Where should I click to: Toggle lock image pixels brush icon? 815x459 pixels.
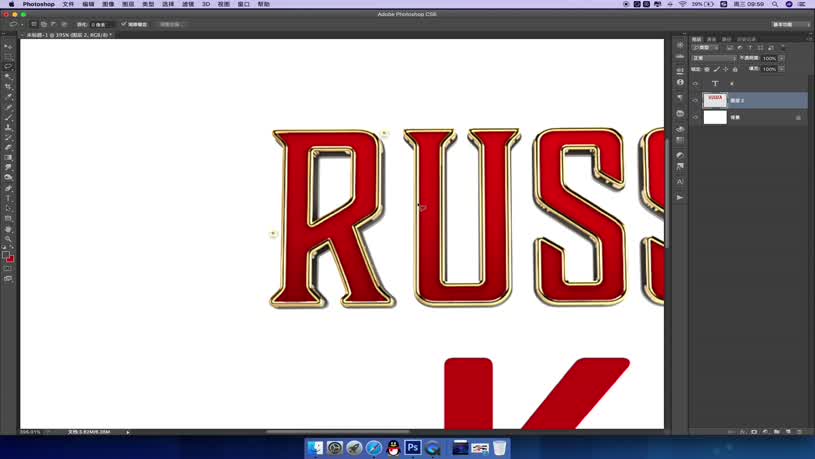(716, 69)
